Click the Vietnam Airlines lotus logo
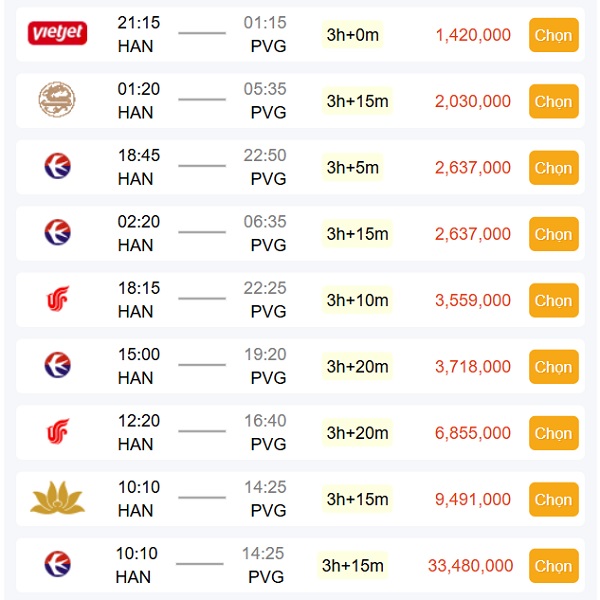This screenshot has height=600, width=600. (57, 498)
